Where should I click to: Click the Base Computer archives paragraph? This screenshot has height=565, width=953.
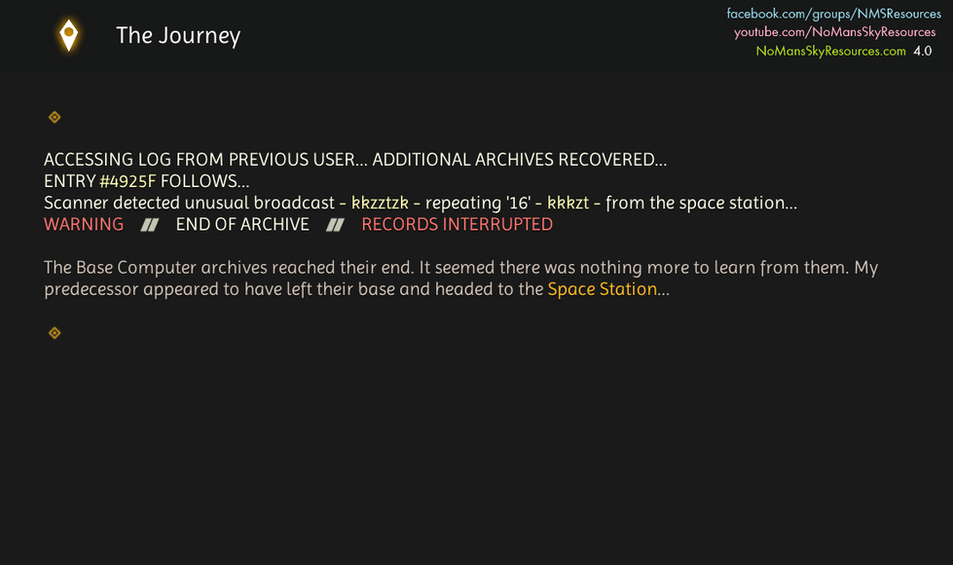[x=461, y=278]
